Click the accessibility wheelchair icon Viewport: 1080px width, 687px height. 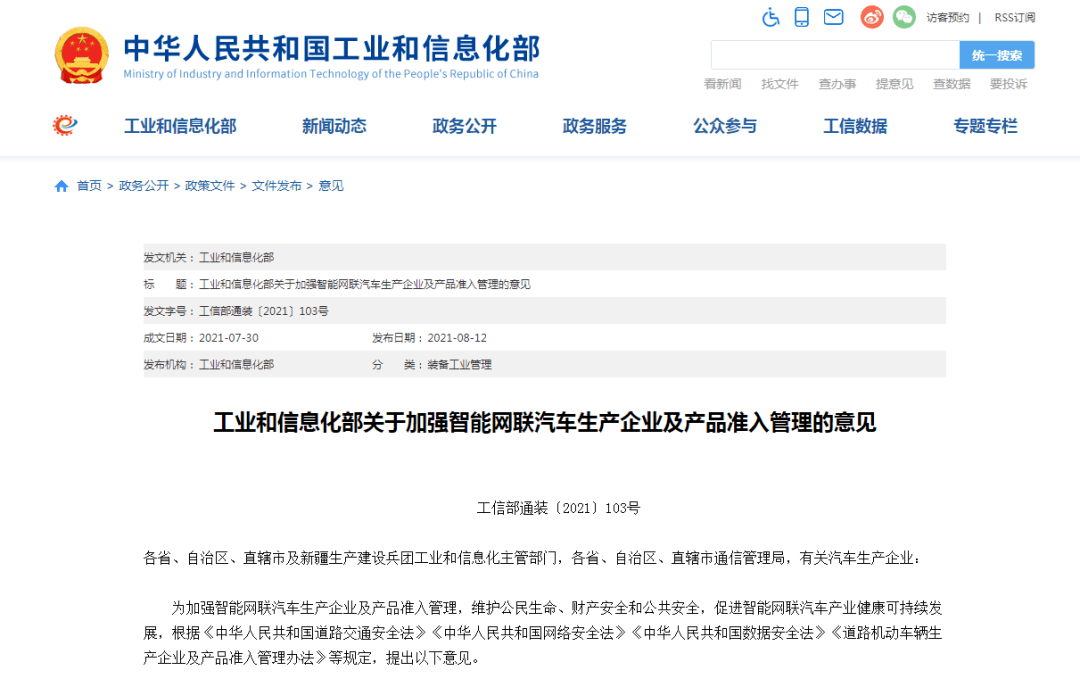click(770, 17)
